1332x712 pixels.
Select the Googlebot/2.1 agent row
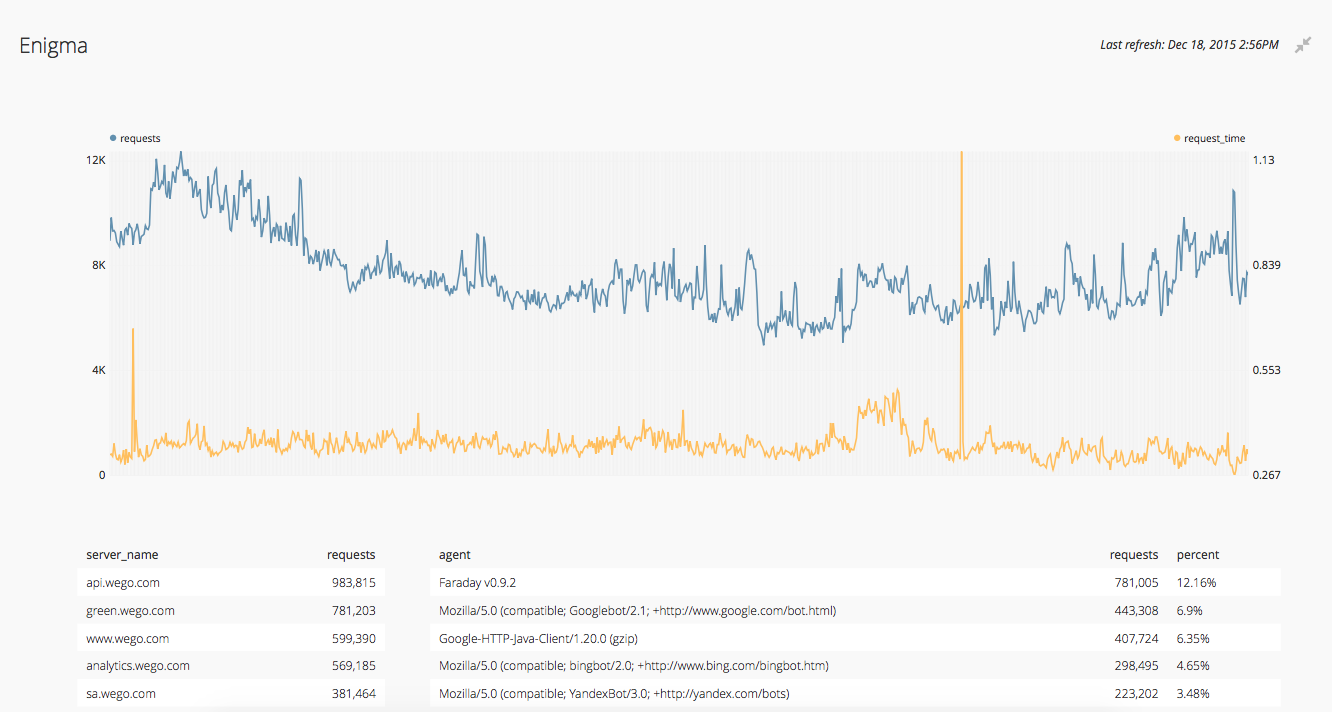pyautogui.click(x=855, y=610)
